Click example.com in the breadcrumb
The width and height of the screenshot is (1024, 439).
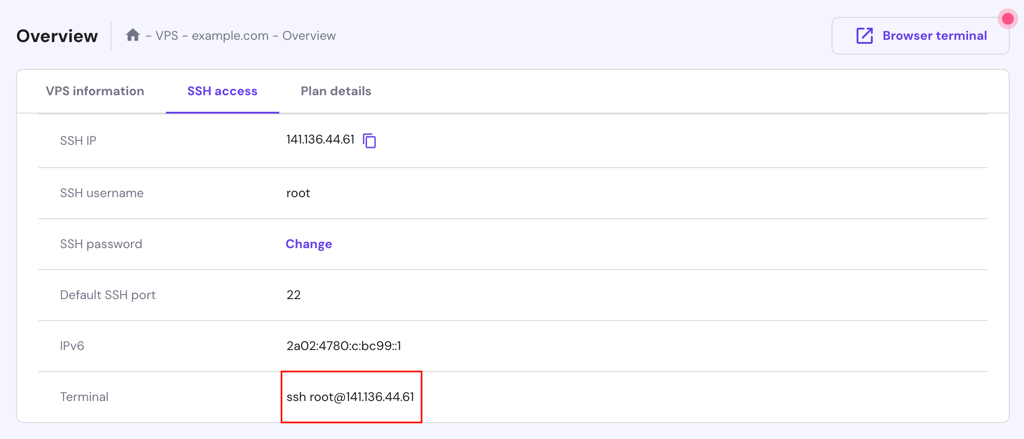(x=230, y=36)
